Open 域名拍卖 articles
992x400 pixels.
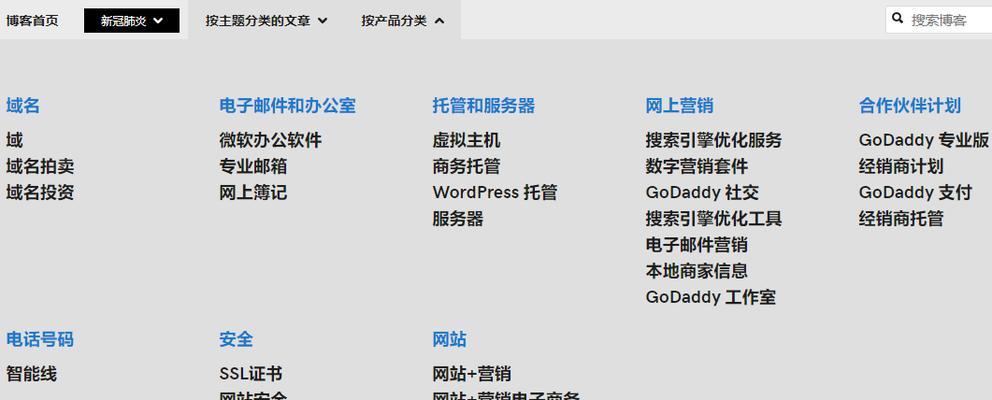pyautogui.click(x=40, y=166)
